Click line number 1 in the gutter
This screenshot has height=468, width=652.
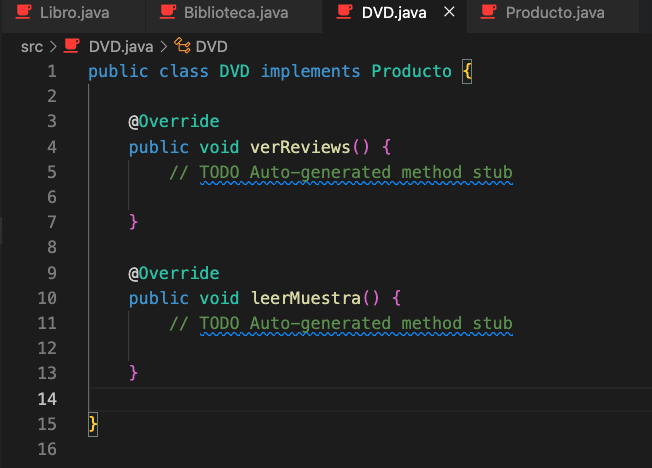pos(51,72)
